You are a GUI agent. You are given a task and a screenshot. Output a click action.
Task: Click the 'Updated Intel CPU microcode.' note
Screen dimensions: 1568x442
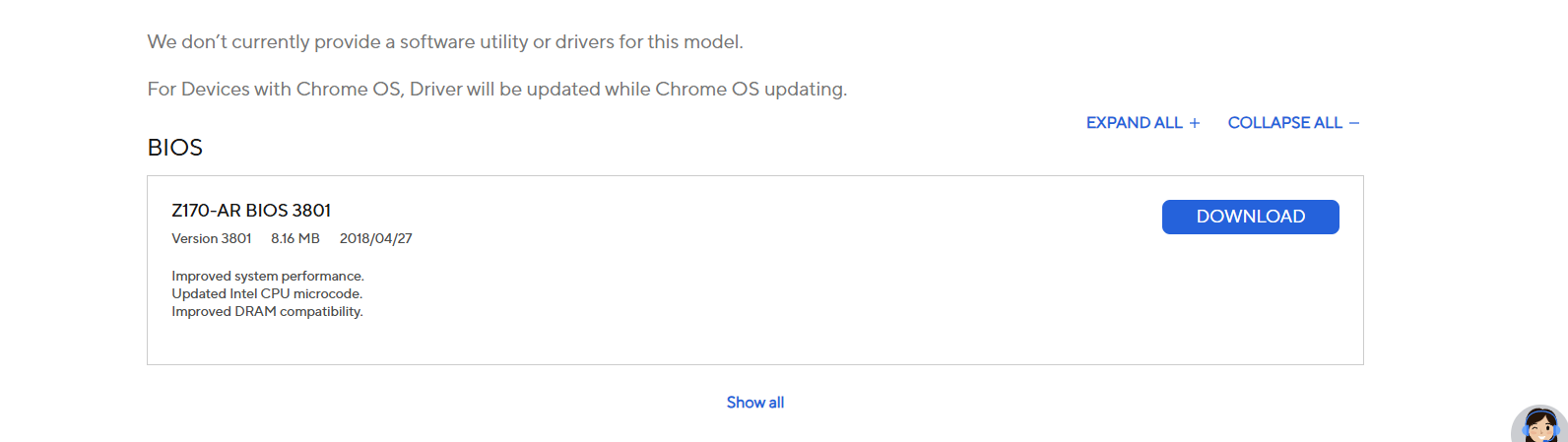coord(267,293)
